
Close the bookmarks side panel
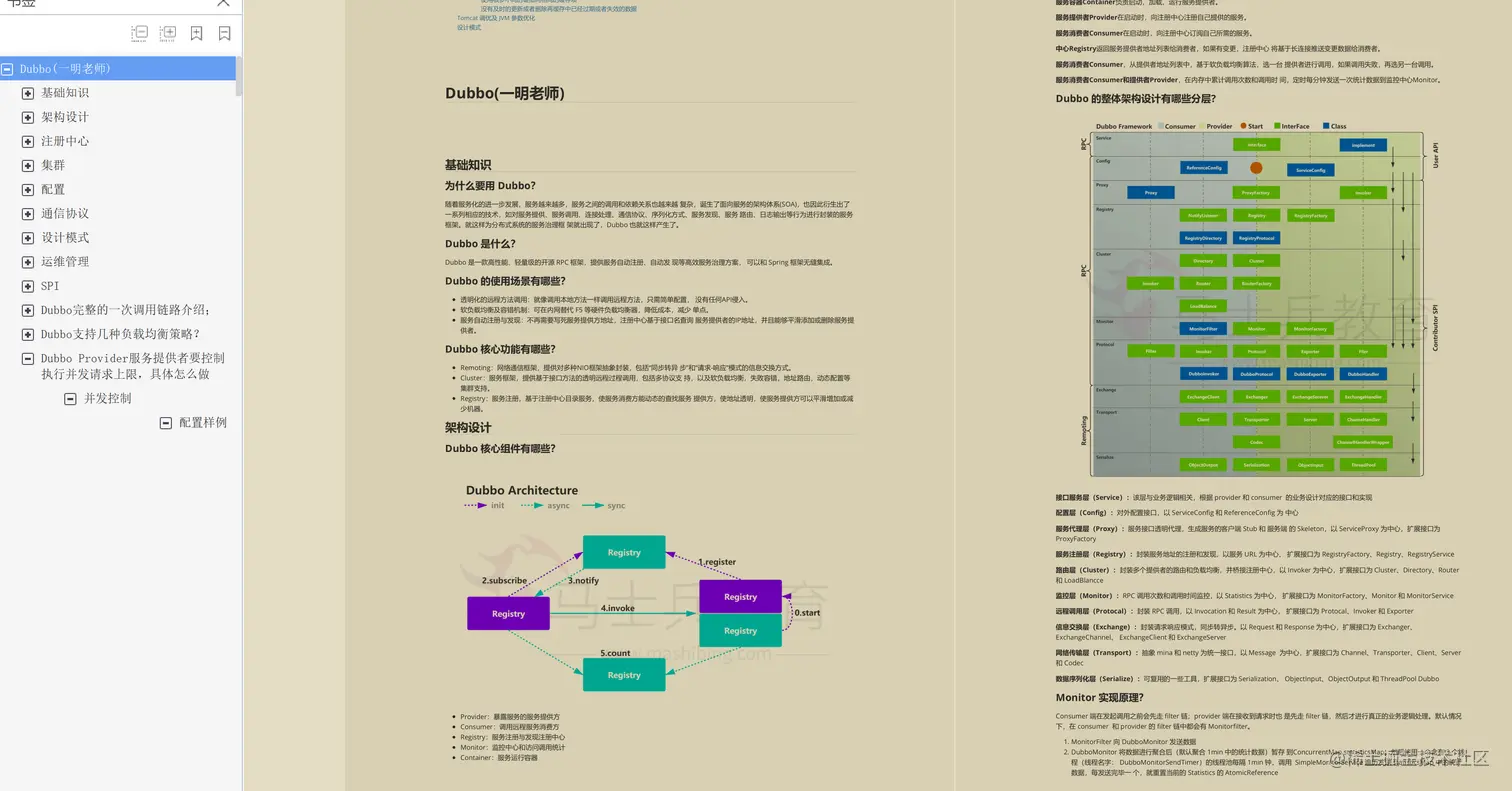[x=224, y=3]
